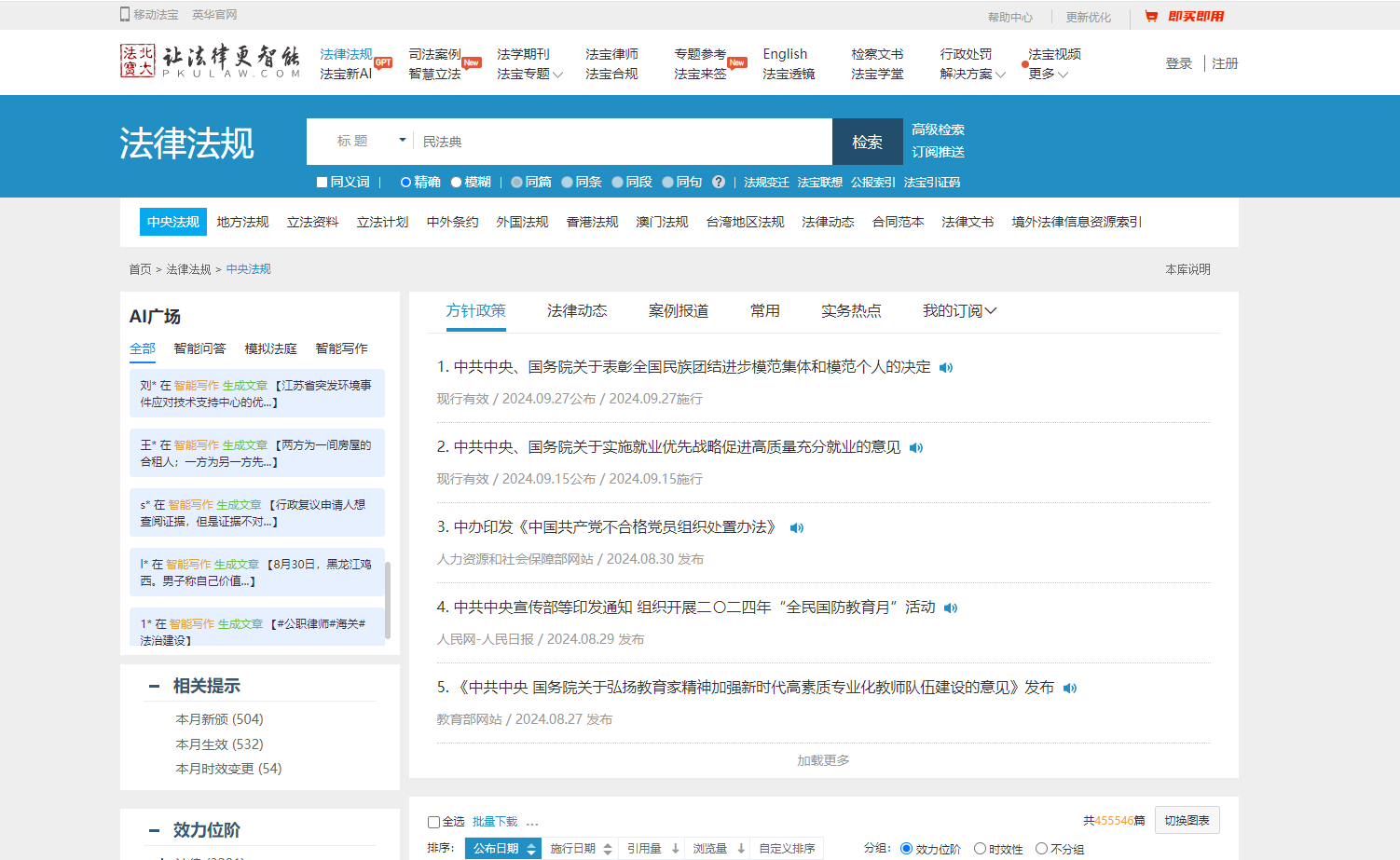Play audio for 不合格党员组织处置办法 article
Screen dimensions: 1400x860
click(x=797, y=527)
